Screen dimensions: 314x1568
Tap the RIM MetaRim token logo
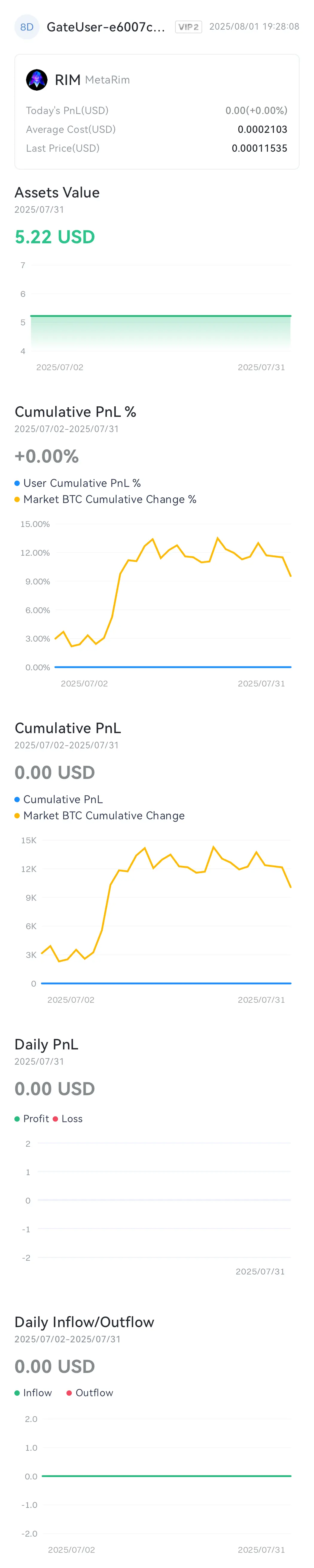pos(36,80)
